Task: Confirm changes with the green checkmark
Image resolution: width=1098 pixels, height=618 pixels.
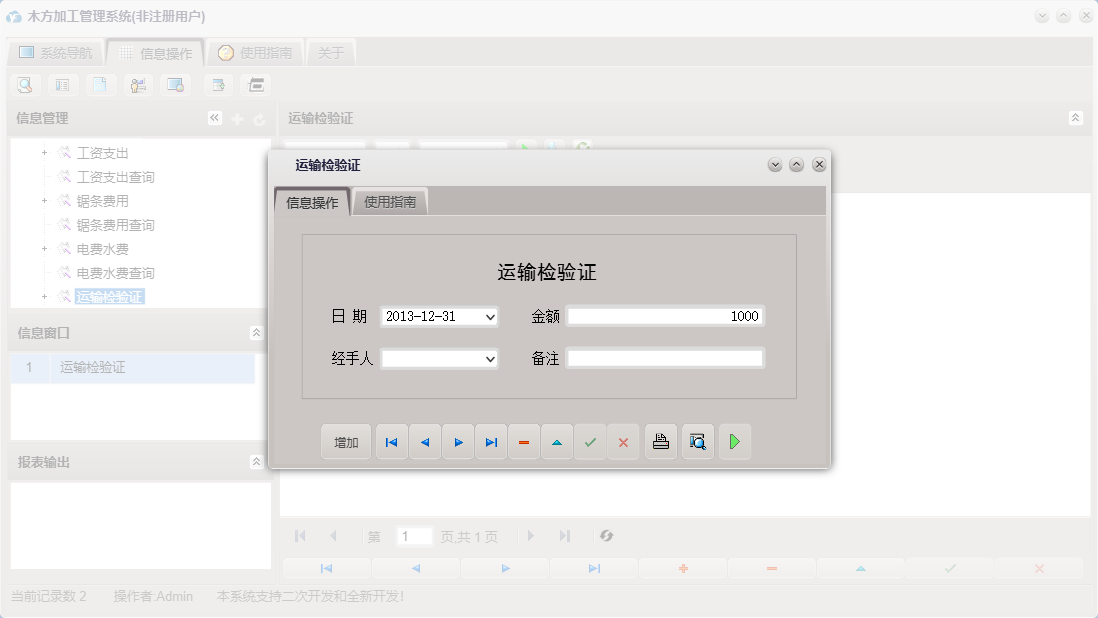Action: [590, 441]
